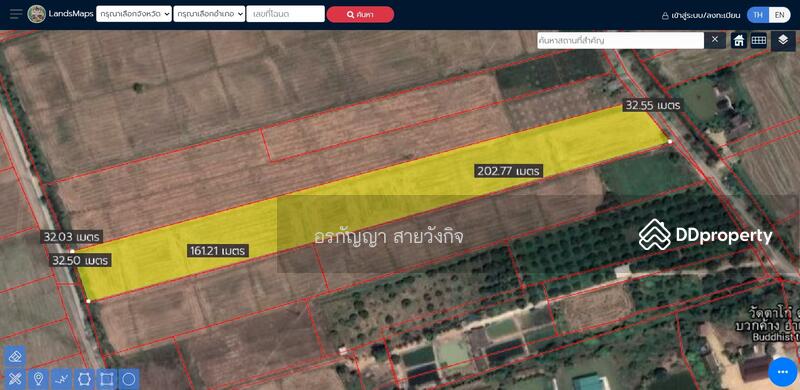This screenshot has width=800, height=390.
Task: Open the login/register link with lock icon
Action: tap(701, 15)
